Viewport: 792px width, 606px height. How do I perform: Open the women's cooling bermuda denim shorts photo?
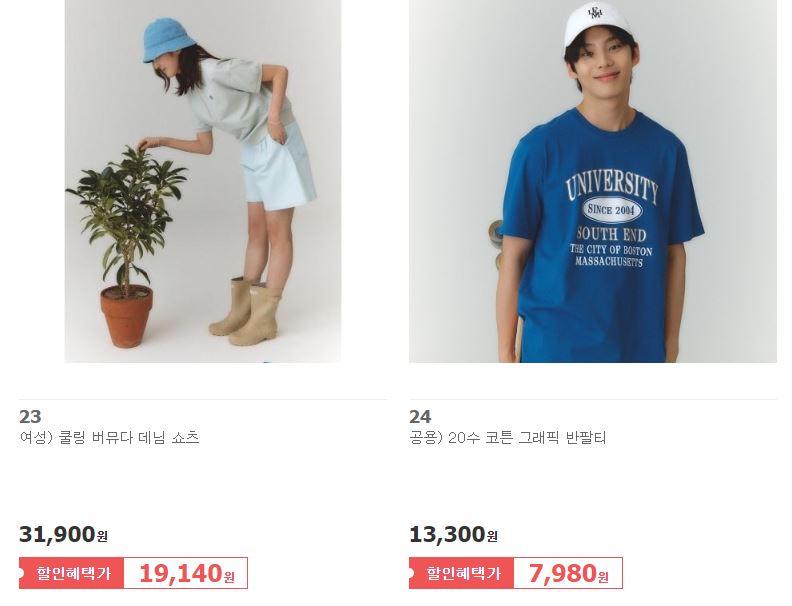pos(203,181)
